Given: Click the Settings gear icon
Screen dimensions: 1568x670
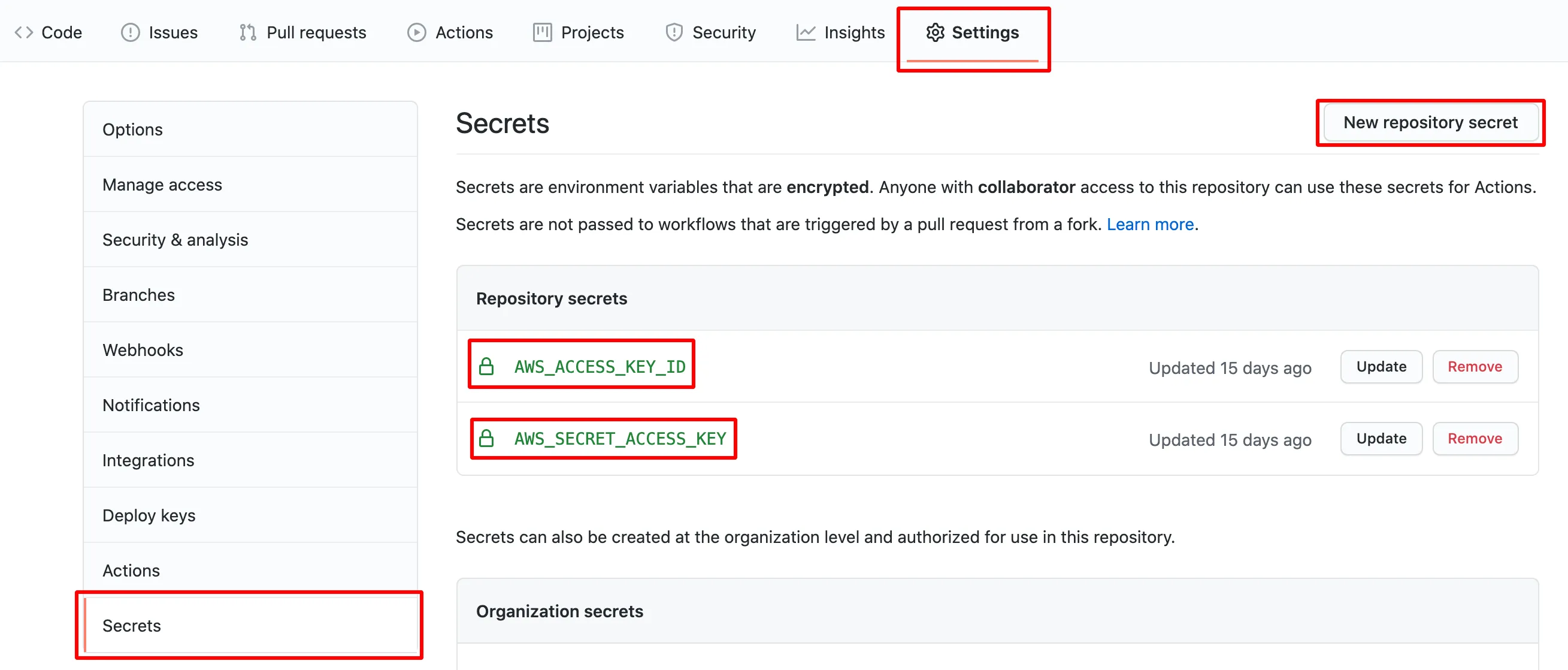Looking at the screenshot, I should coord(935,32).
